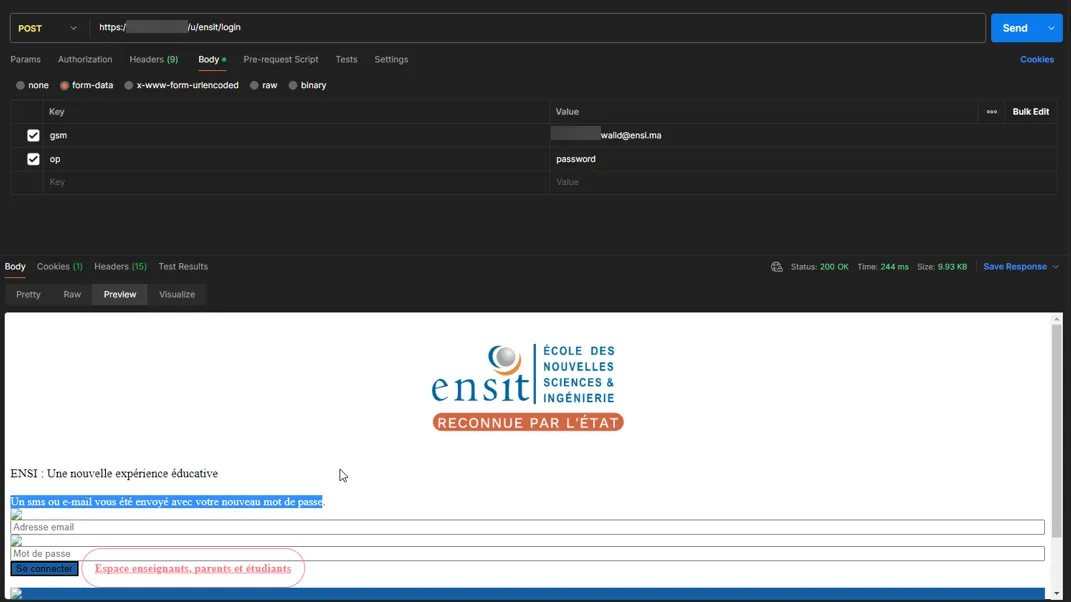Switch to Pretty response view
The width and height of the screenshot is (1071, 602).
(28, 295)
